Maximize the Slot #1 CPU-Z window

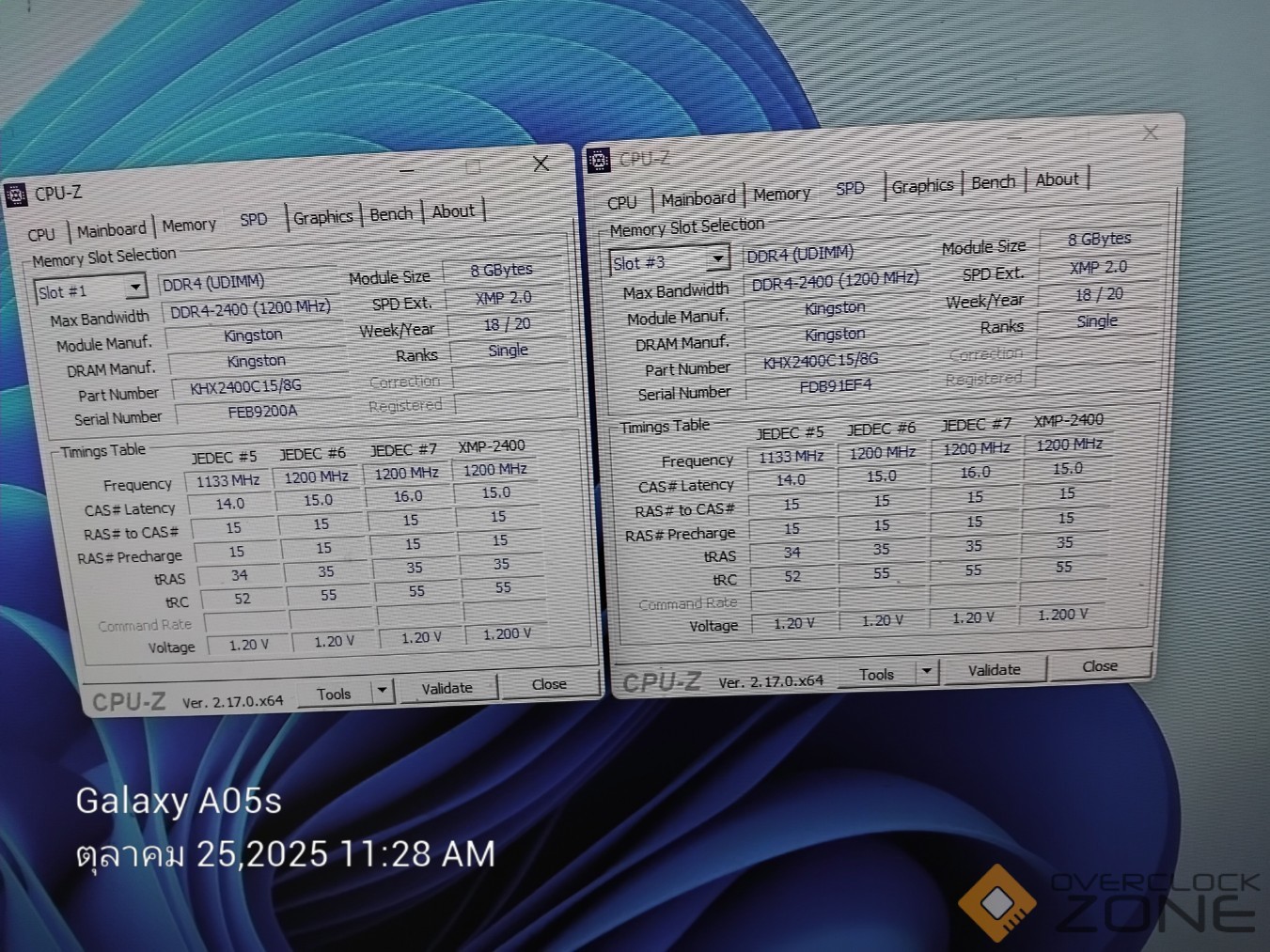point(473,167)
